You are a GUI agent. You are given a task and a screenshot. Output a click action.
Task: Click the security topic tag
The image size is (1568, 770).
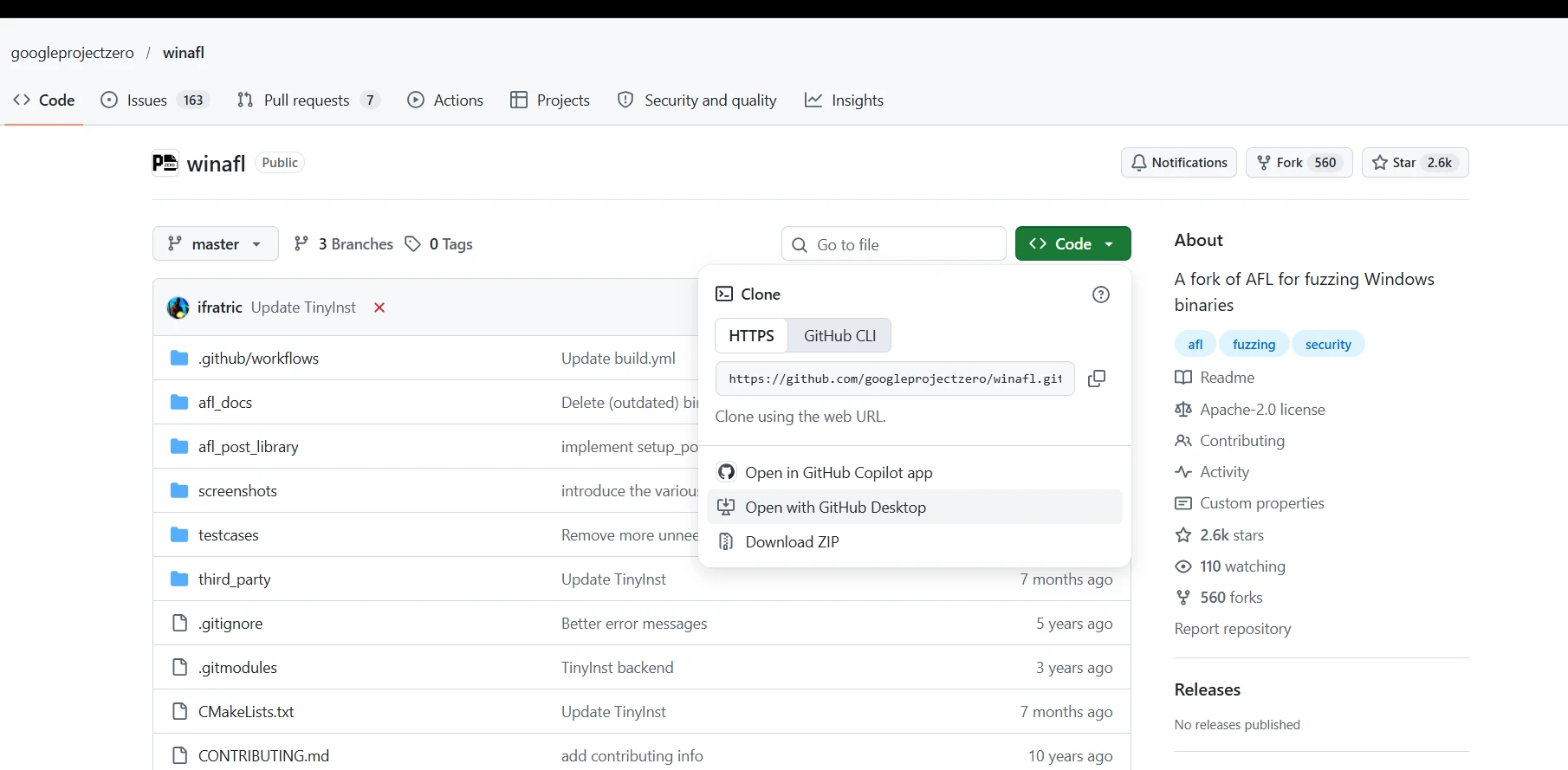point(1328,344)
